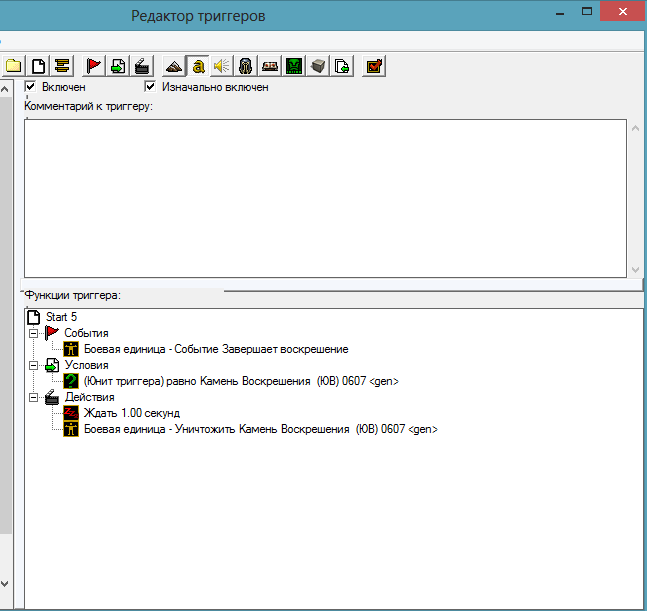Open the Terrain Editor mountain icon
The width and height of the screenshot is (647, 611).
click(174, 66)
